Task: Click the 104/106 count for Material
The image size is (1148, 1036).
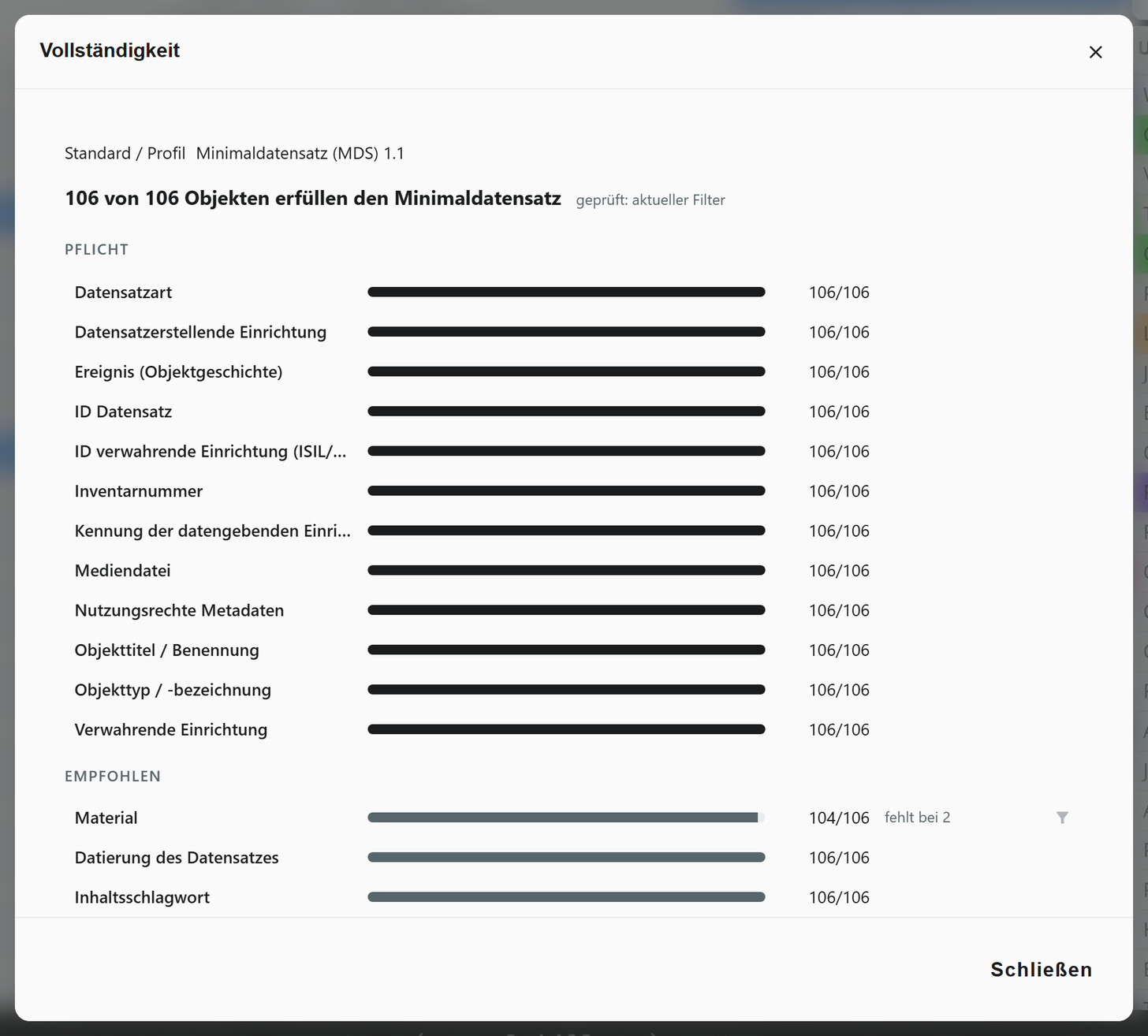Action: tap(839, 818)
